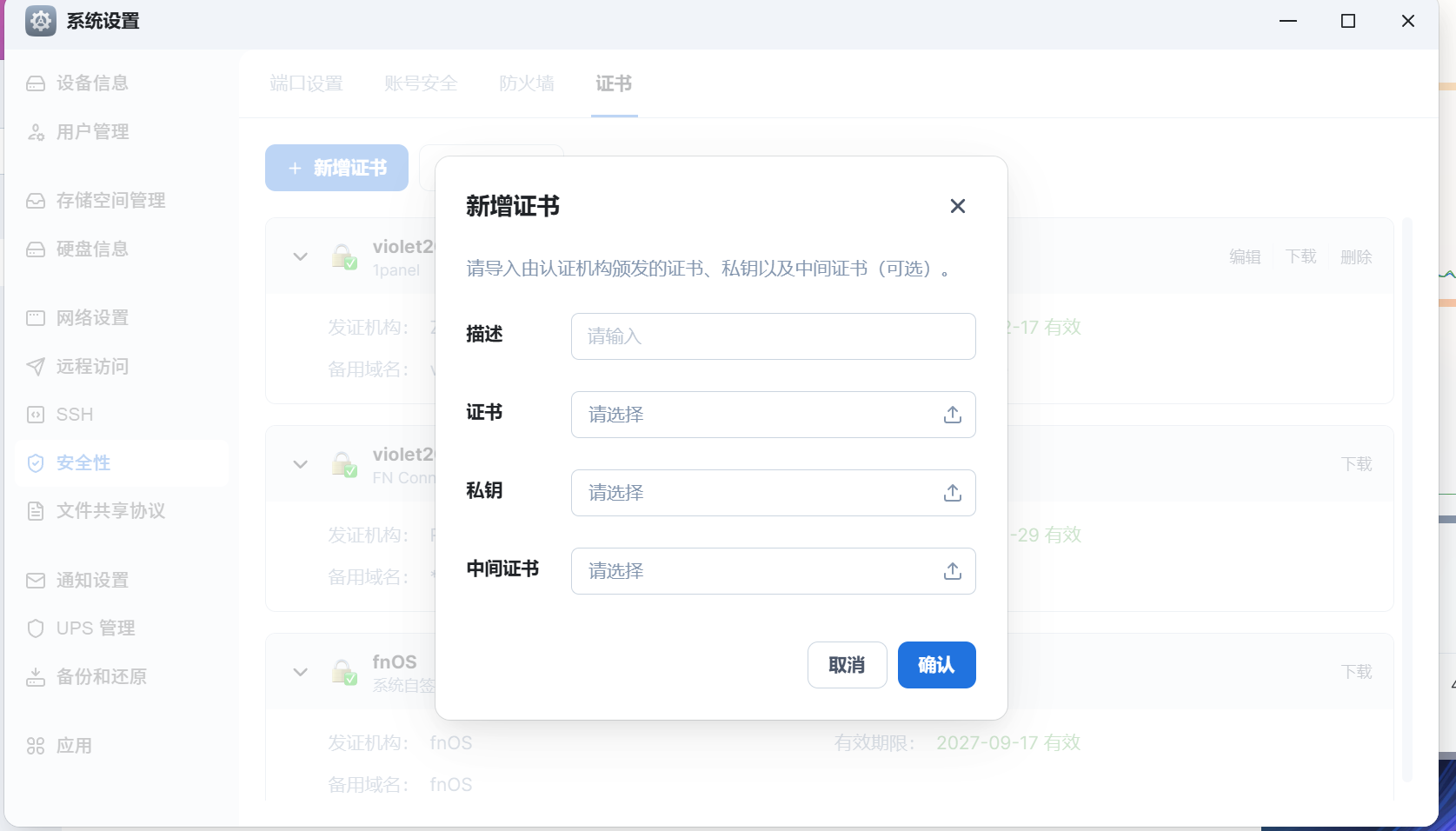Open 备份和还原 in the sidebar
This screenshot has height=831, width=1456.
click(x=101, y=676)
